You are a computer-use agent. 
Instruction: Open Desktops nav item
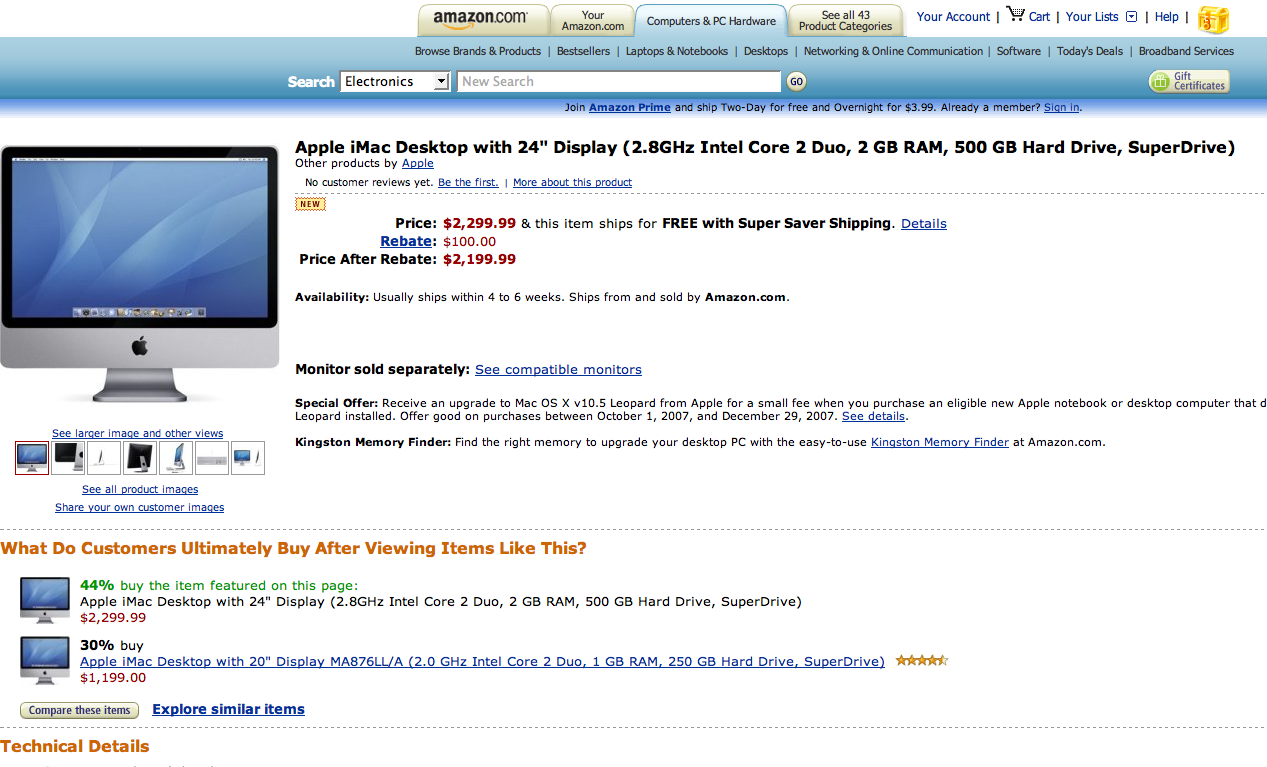tap(766, 51)
